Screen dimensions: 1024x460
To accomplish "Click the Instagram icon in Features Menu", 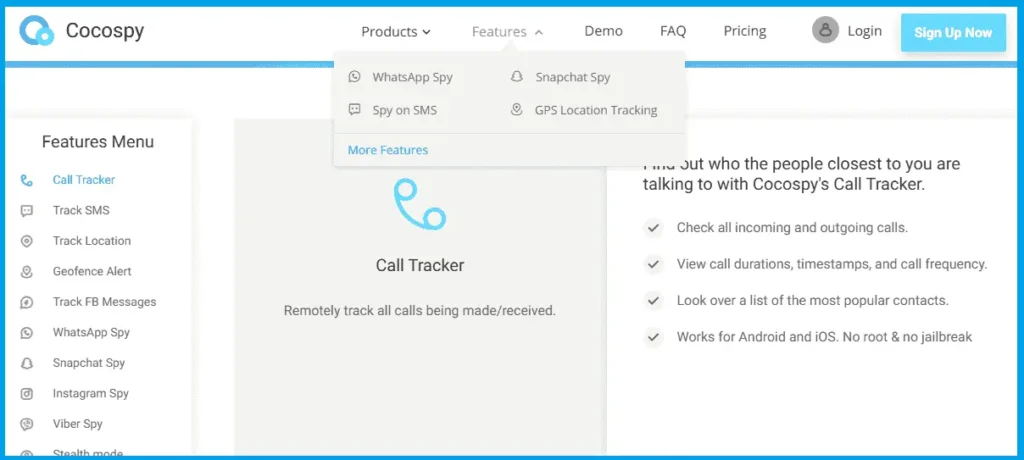I will pyautogui.click(x=27, y=394).
